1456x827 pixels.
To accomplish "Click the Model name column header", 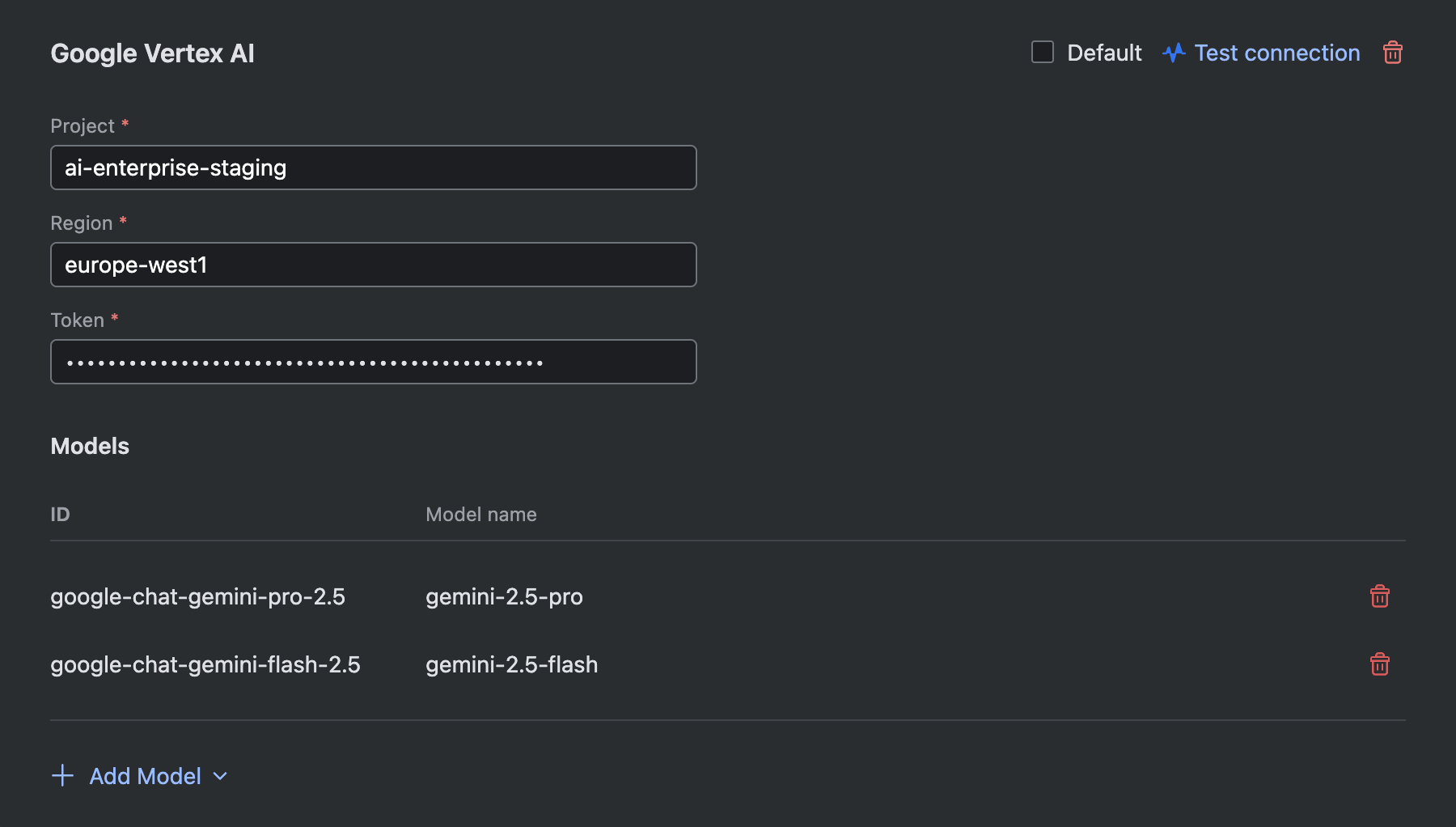I will click(x=480, y=514).
